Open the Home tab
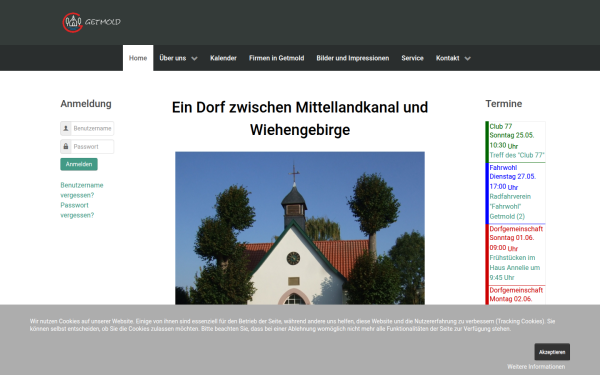Image resolution: width=600 pixels, height=375 pixels. 138,58
